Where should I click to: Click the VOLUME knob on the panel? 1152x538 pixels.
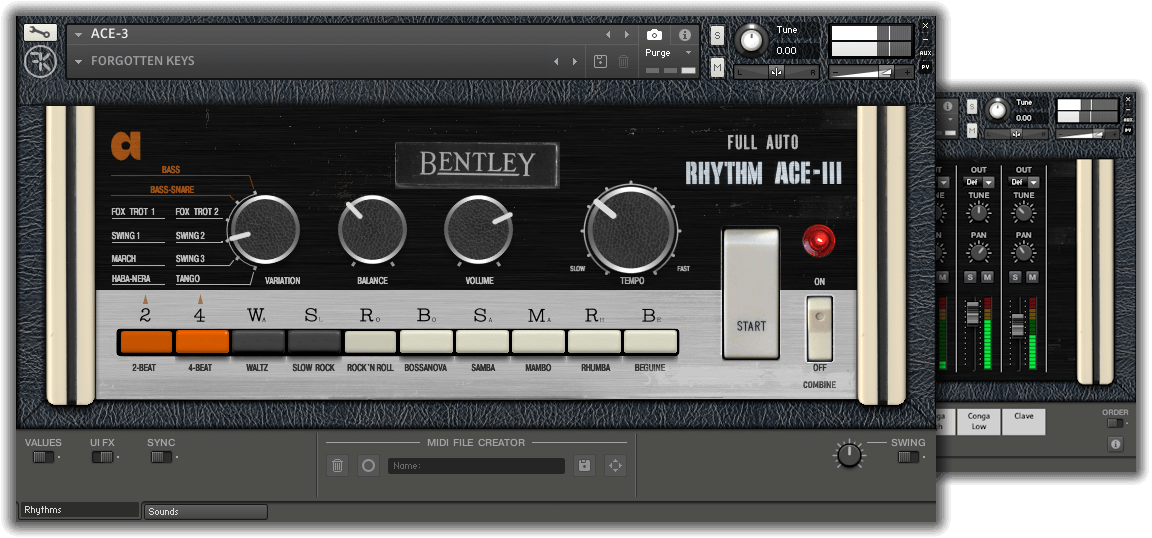pos(479,229)
